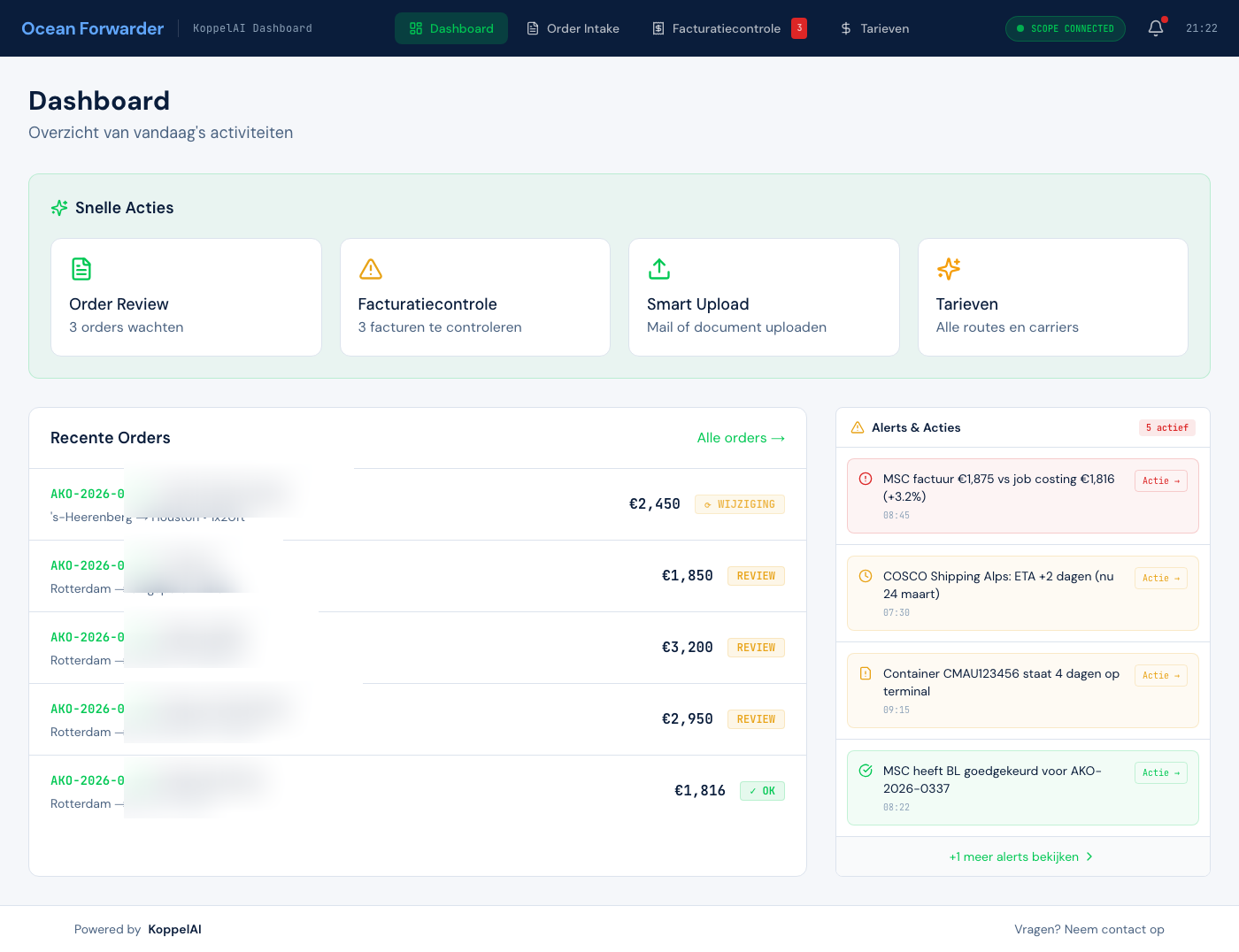Screen dimensions: 1239x952
Task: Open the KoppelAI link in the footer
Action: click(174, 929)
